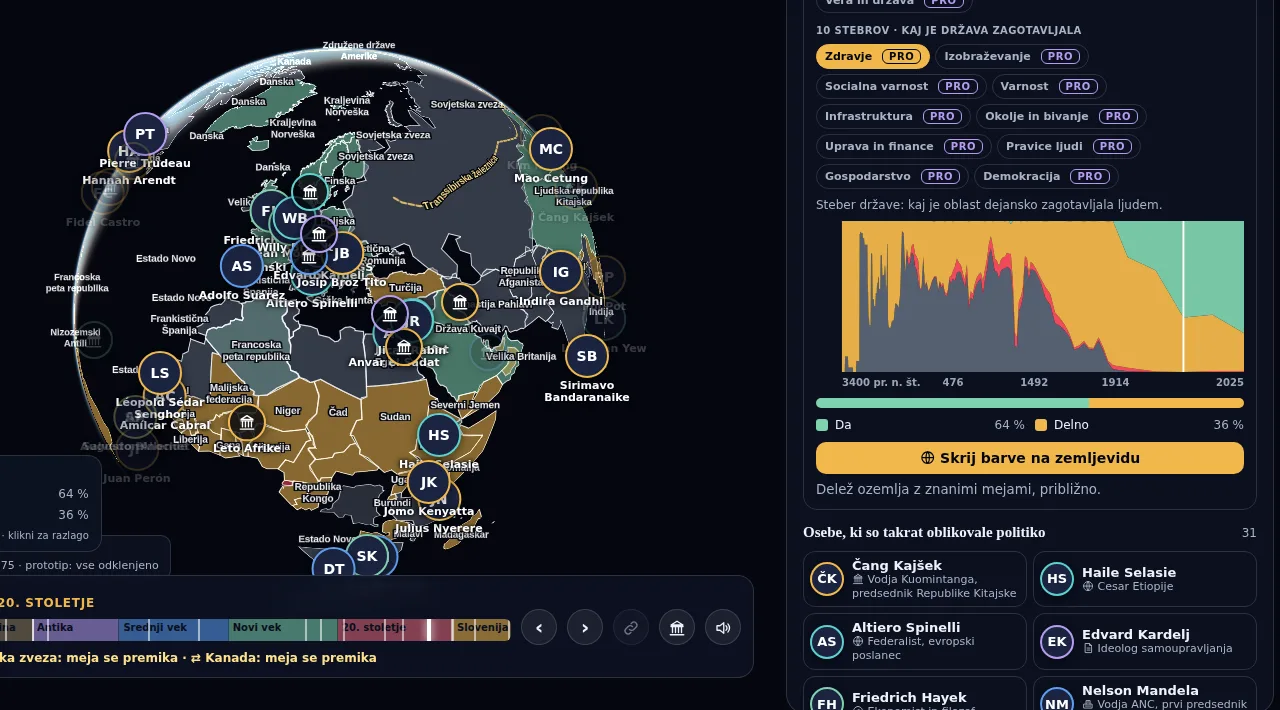Viewport: 1280px width, 710px height.
Task: Select the Novi vek timeline segment
Action: click(283, 629)
